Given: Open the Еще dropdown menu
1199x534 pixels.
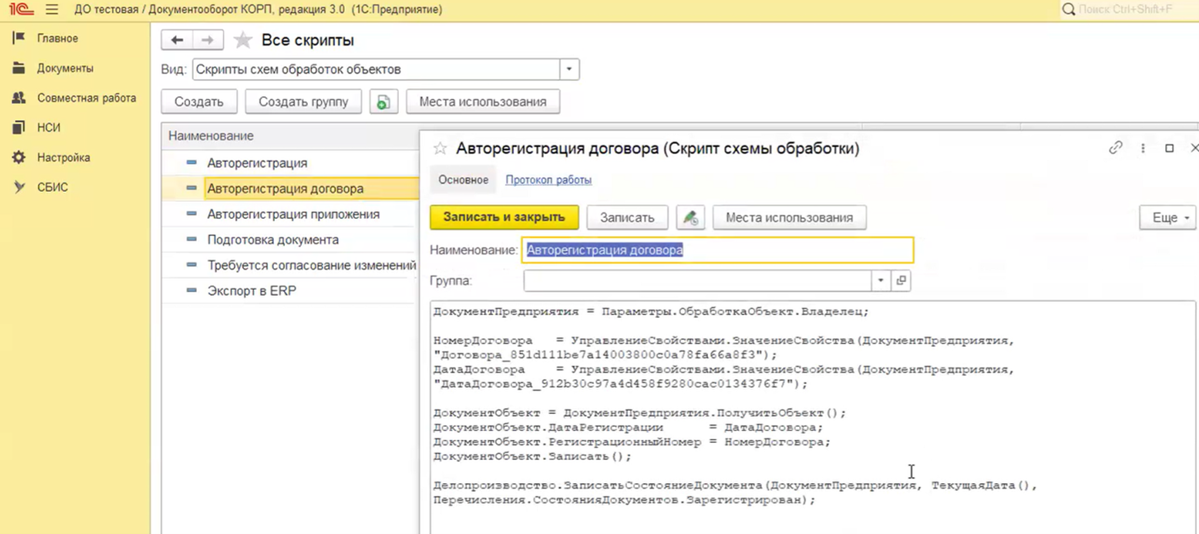Looking at the screenshot, I should [x=1167, y=217].
